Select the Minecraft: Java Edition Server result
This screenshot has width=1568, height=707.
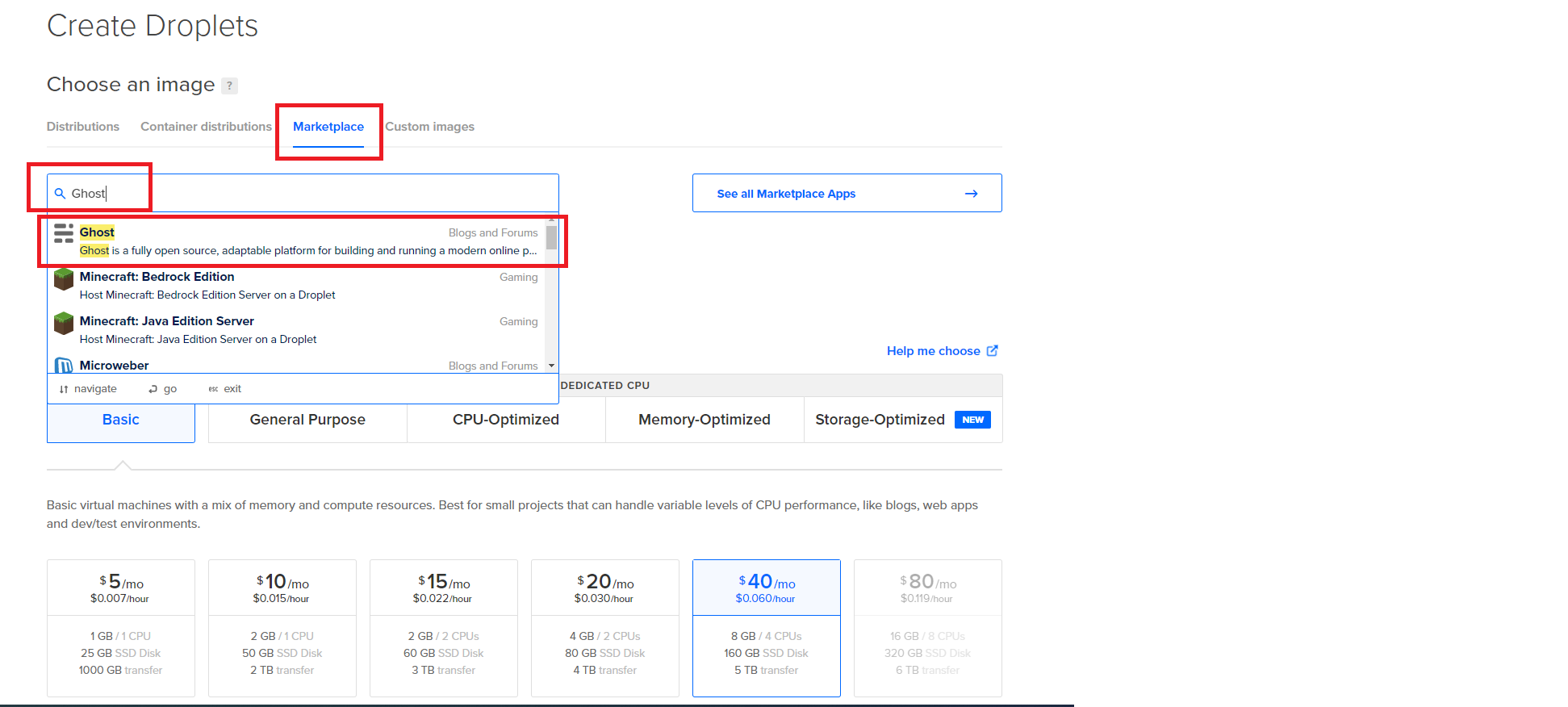tap(296, 329)
